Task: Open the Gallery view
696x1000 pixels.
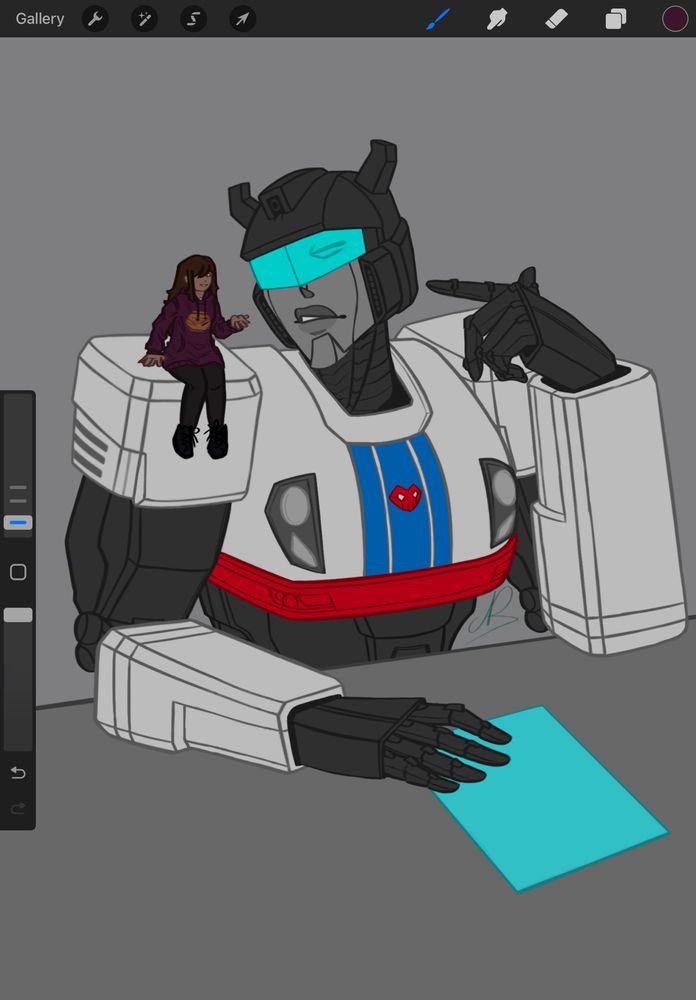Action: point(40,18)
